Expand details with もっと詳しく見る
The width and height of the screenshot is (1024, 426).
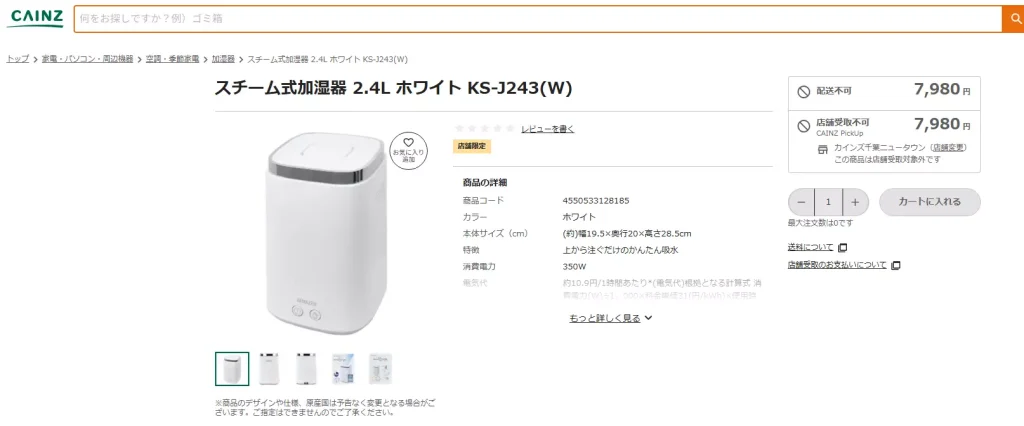[604, 318]
